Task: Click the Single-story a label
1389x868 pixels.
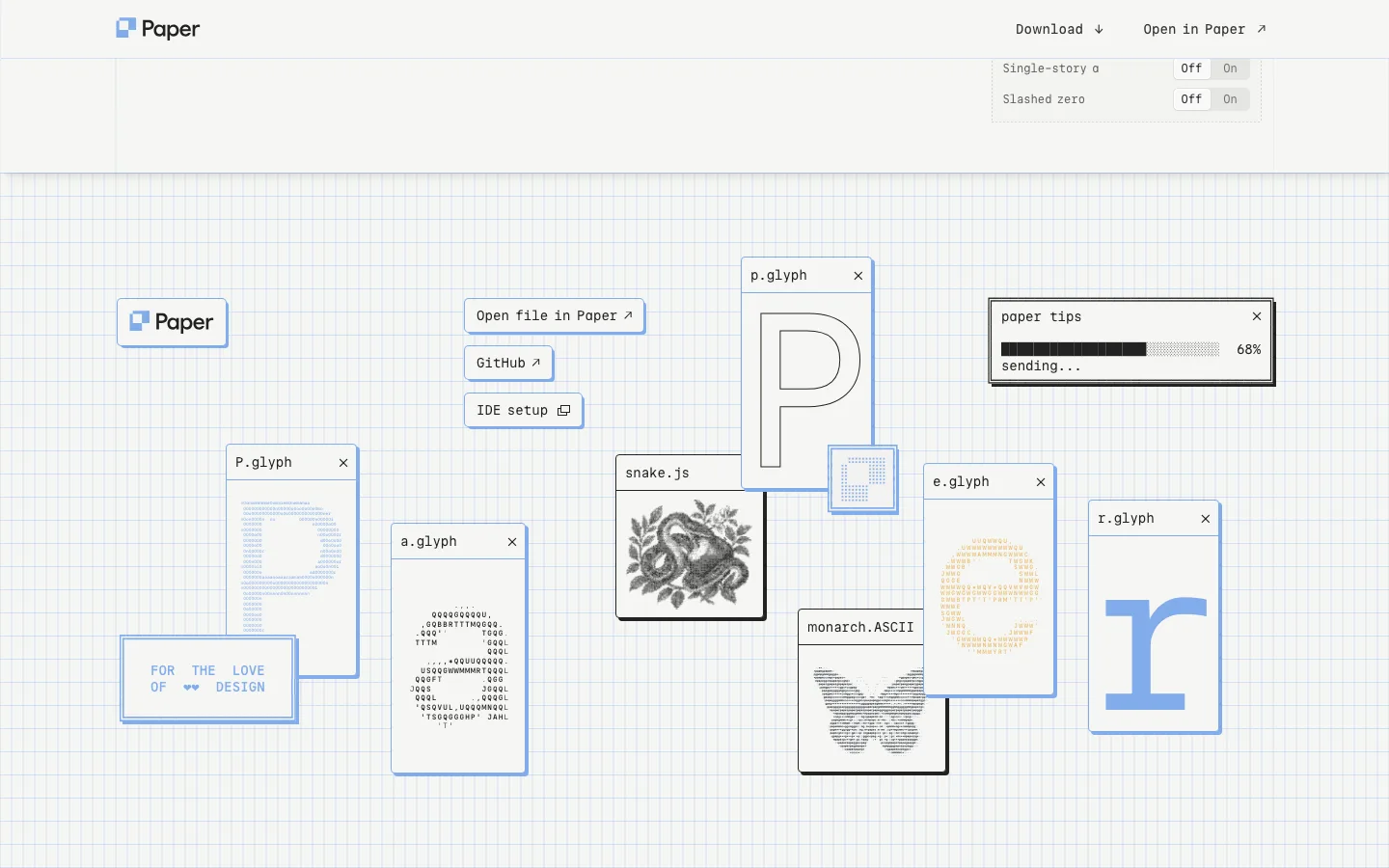Action: click(x=1050, y=68)
